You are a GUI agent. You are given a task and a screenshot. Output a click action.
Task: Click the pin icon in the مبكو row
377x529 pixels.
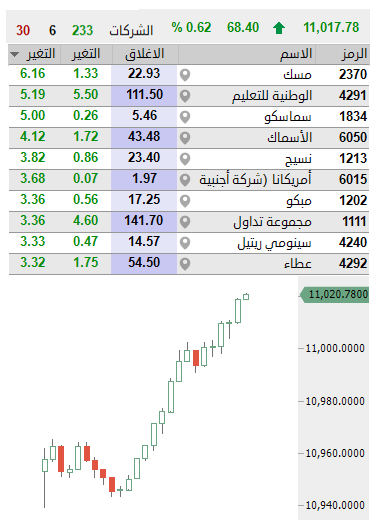click(185, 201)
